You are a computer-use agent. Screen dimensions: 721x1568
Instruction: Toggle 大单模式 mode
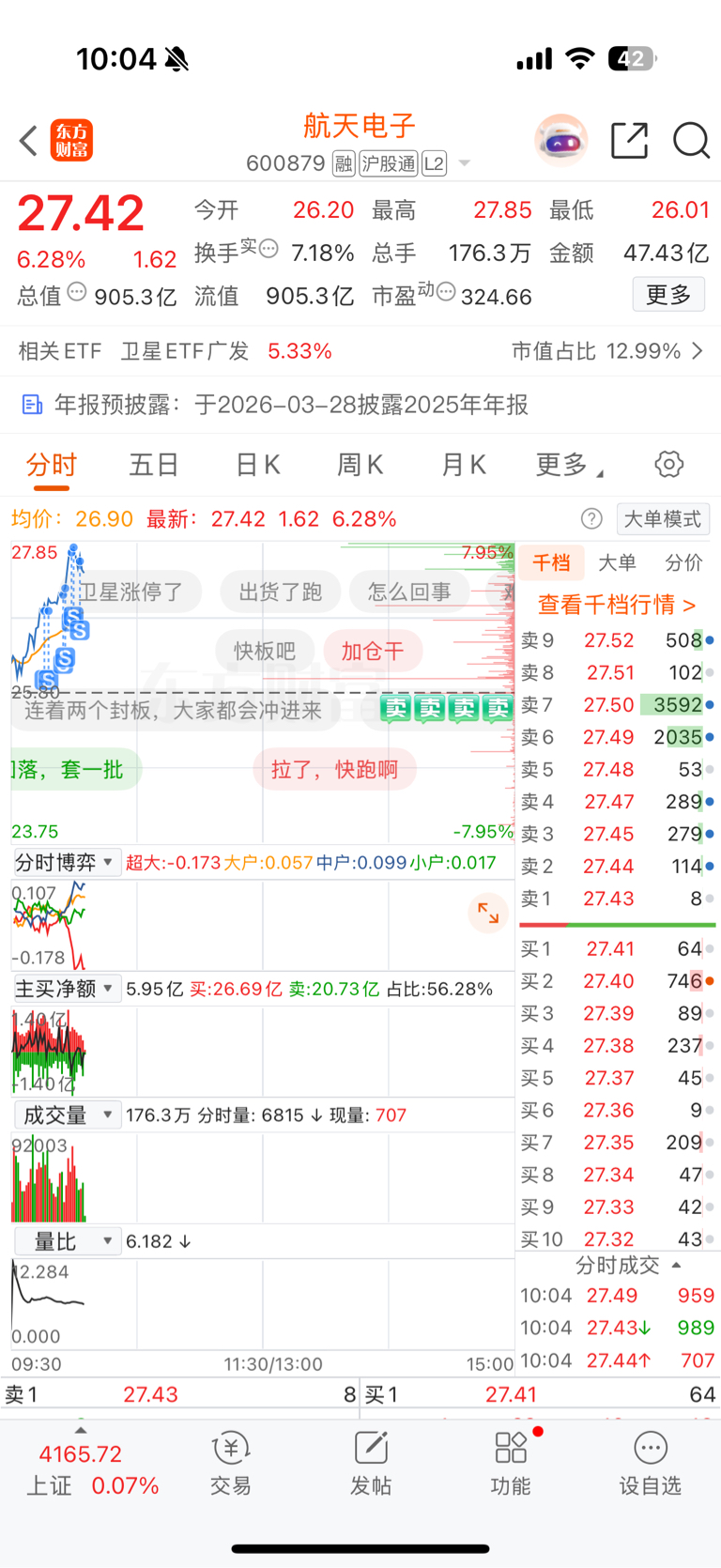663,518
